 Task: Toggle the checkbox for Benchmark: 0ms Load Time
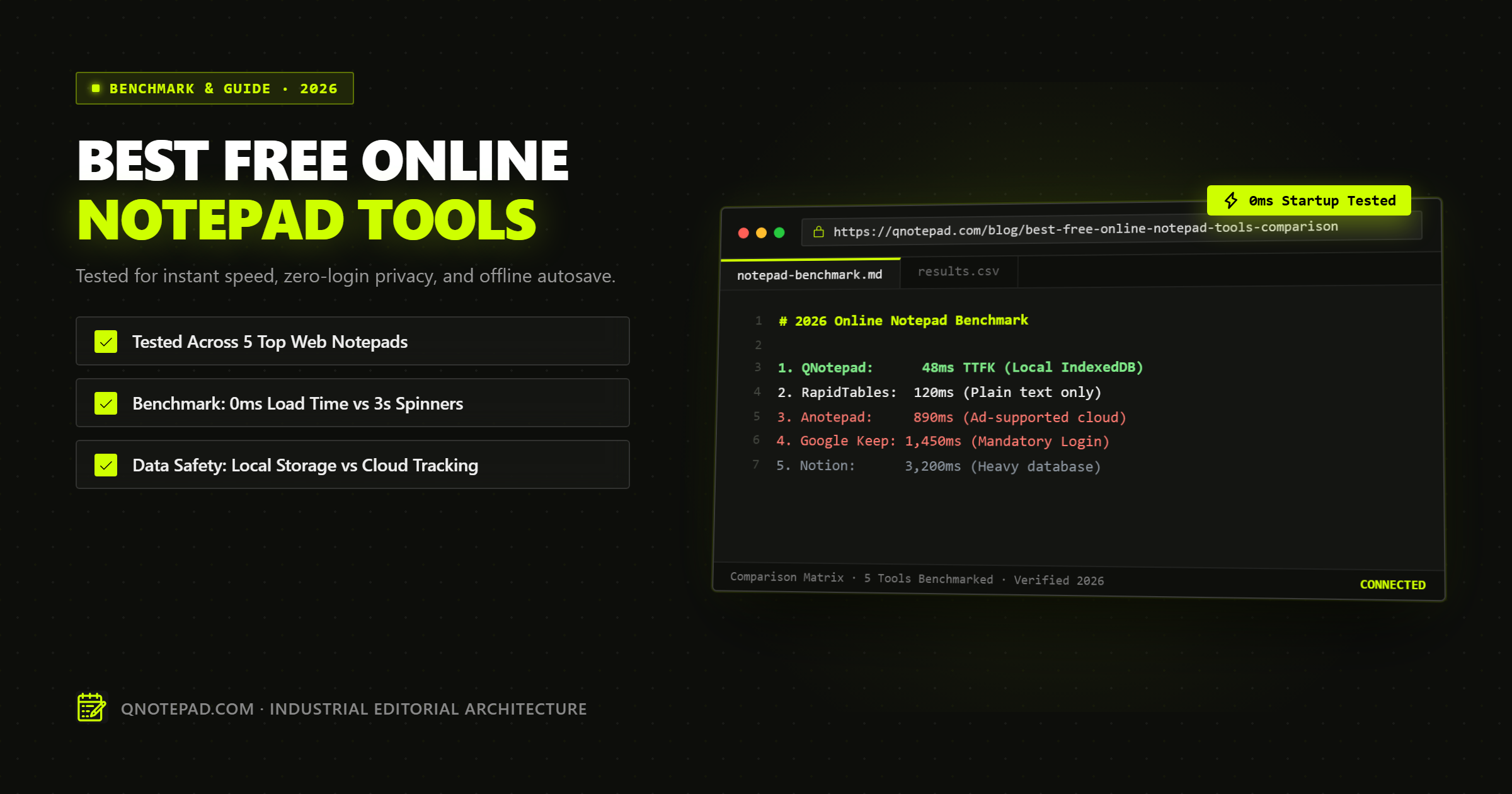coord(106,403)
